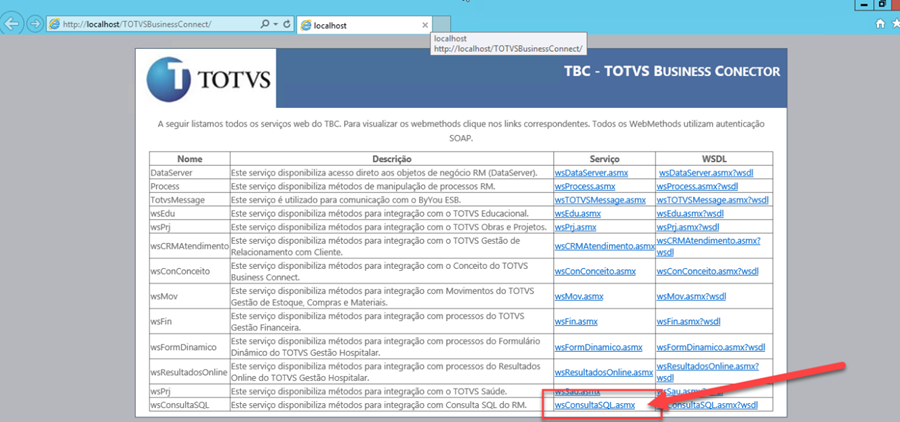This screenshot has height=422, width=900.
Task: Open wsMov.asmx?wsdl link
Action: click(x=692, y=297)
